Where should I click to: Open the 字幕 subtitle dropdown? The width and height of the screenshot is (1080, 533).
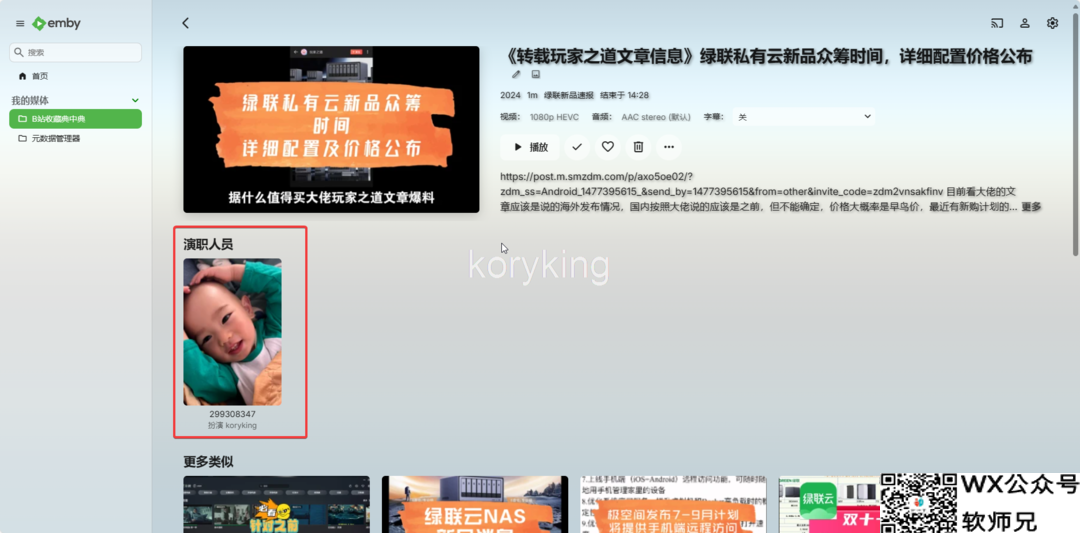pyautogui.click(x=804, y=117)
